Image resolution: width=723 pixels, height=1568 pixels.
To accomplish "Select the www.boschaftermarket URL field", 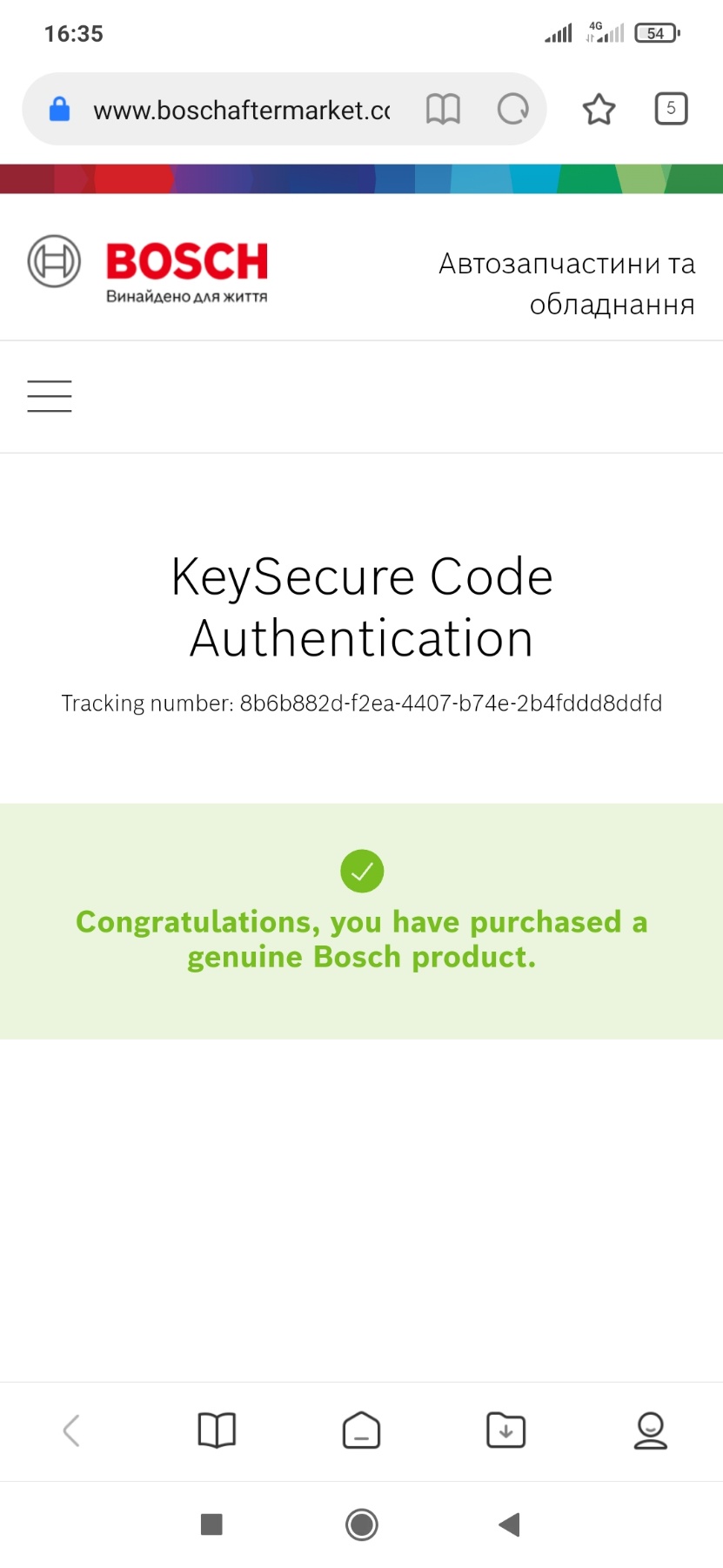I will (x=242, y=111).
